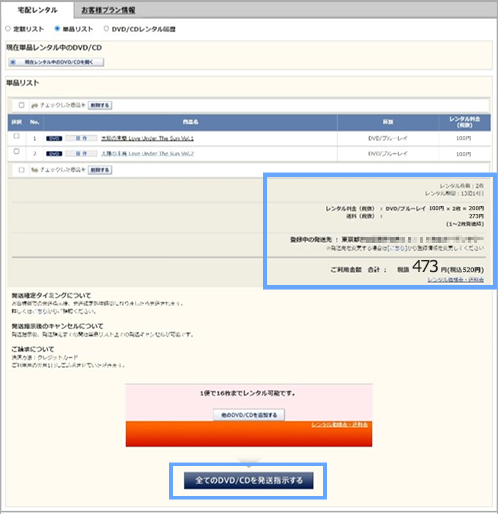Screen dimensions: 498x514
Task: Open the 宅配レンタル tab
Action: [37, 10]
